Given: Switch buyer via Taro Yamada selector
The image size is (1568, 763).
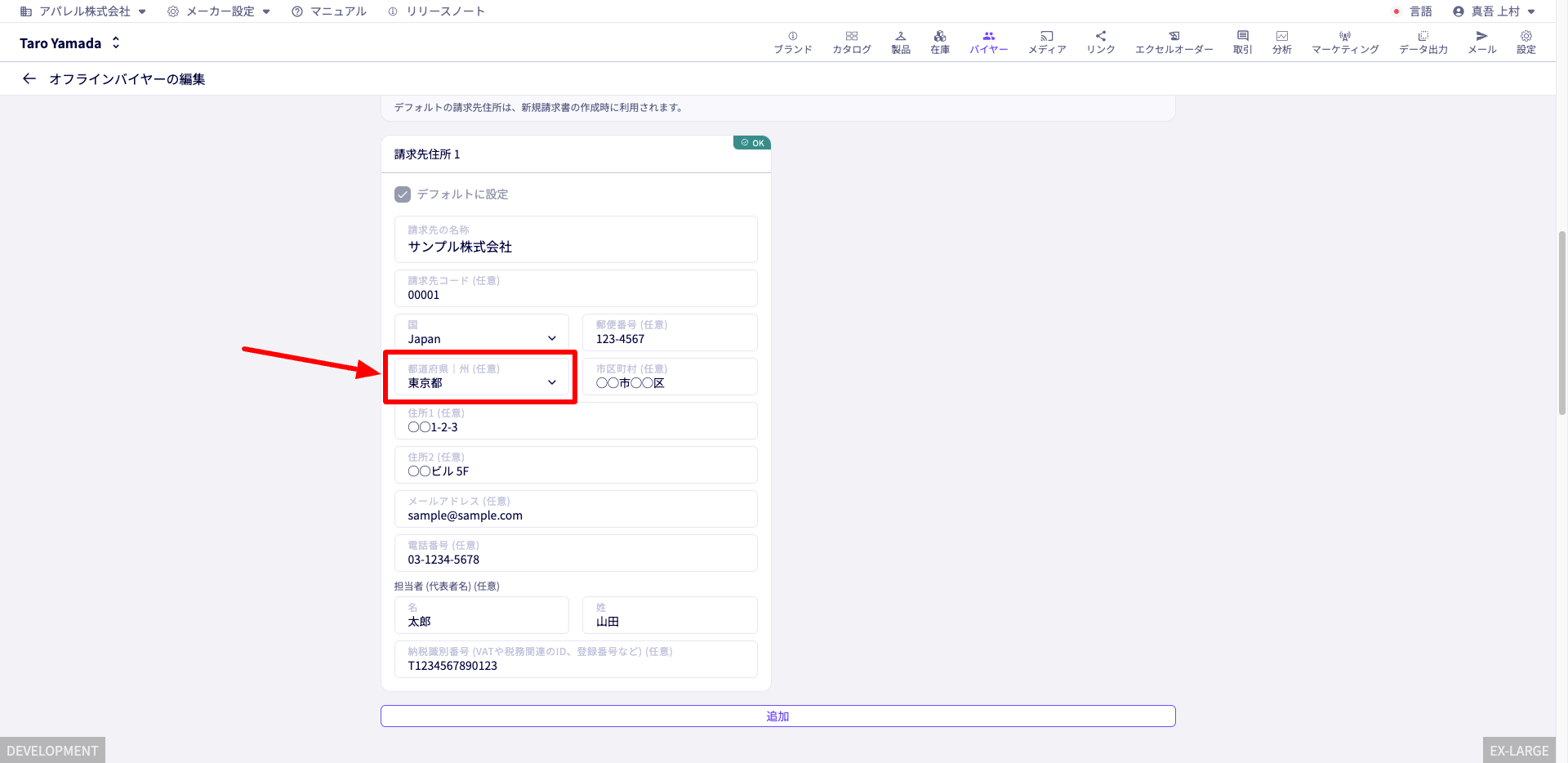Looking at the screenshot, I should click(x=70, y=42).
